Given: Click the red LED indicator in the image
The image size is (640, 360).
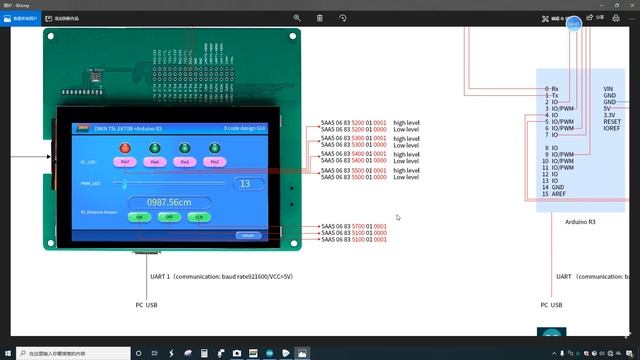Looking at the screenshot, I should (125, 148).
